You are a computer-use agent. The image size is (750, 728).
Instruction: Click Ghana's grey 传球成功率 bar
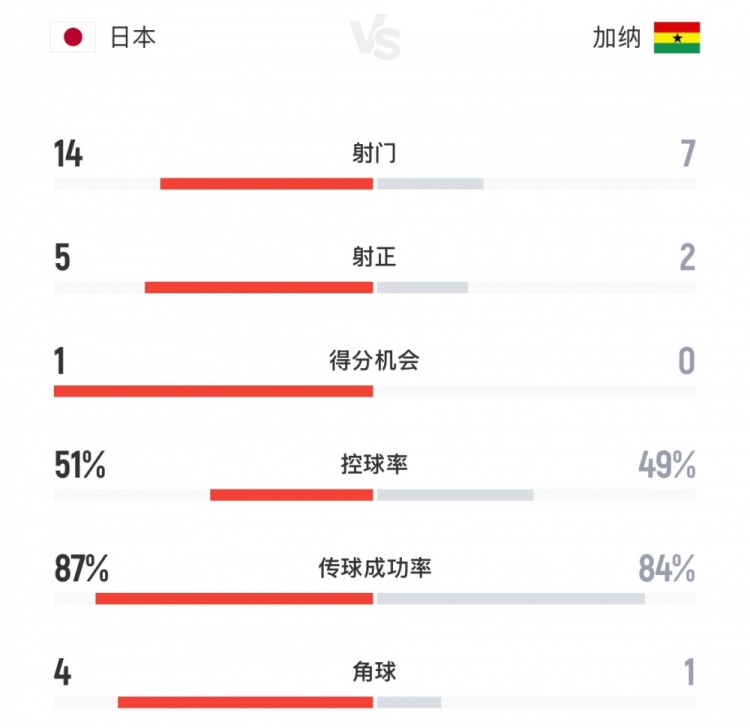coord(510,599)
